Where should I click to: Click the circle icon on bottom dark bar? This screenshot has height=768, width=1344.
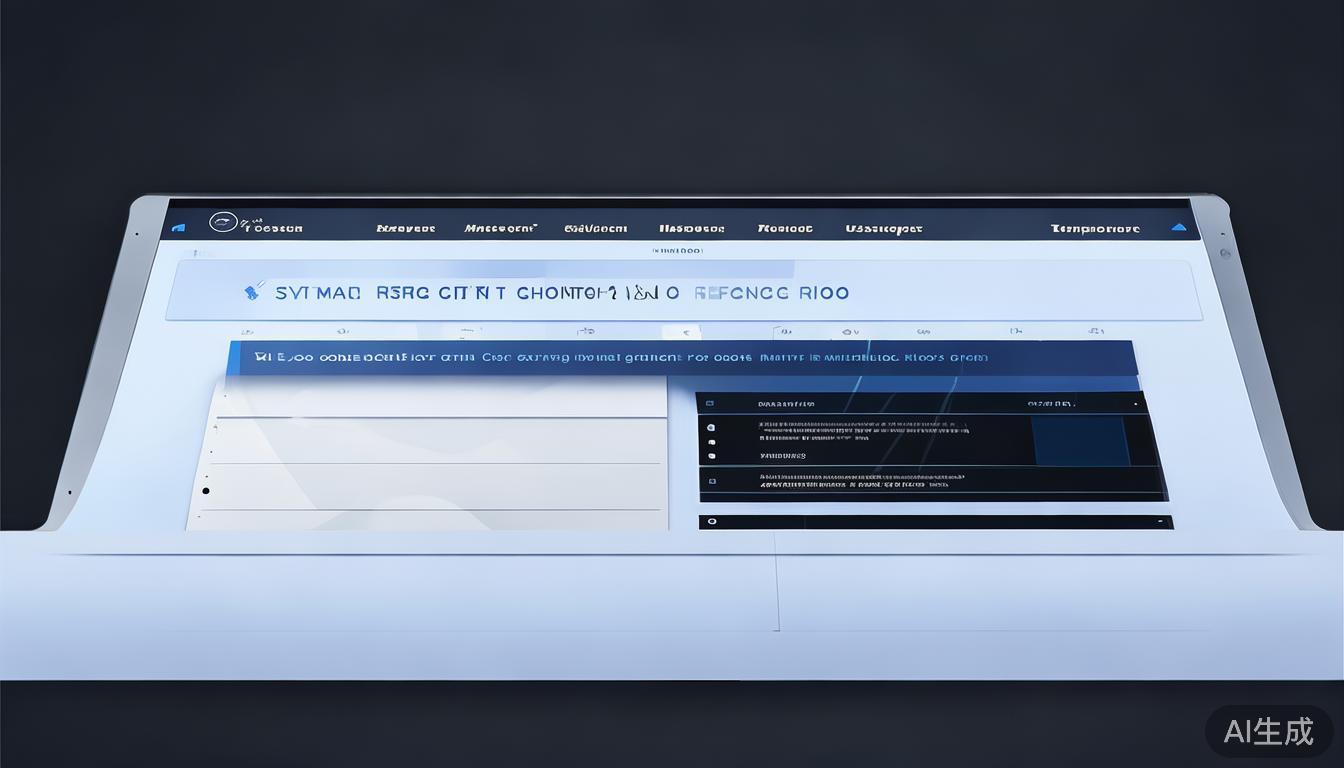click(712, 521)
